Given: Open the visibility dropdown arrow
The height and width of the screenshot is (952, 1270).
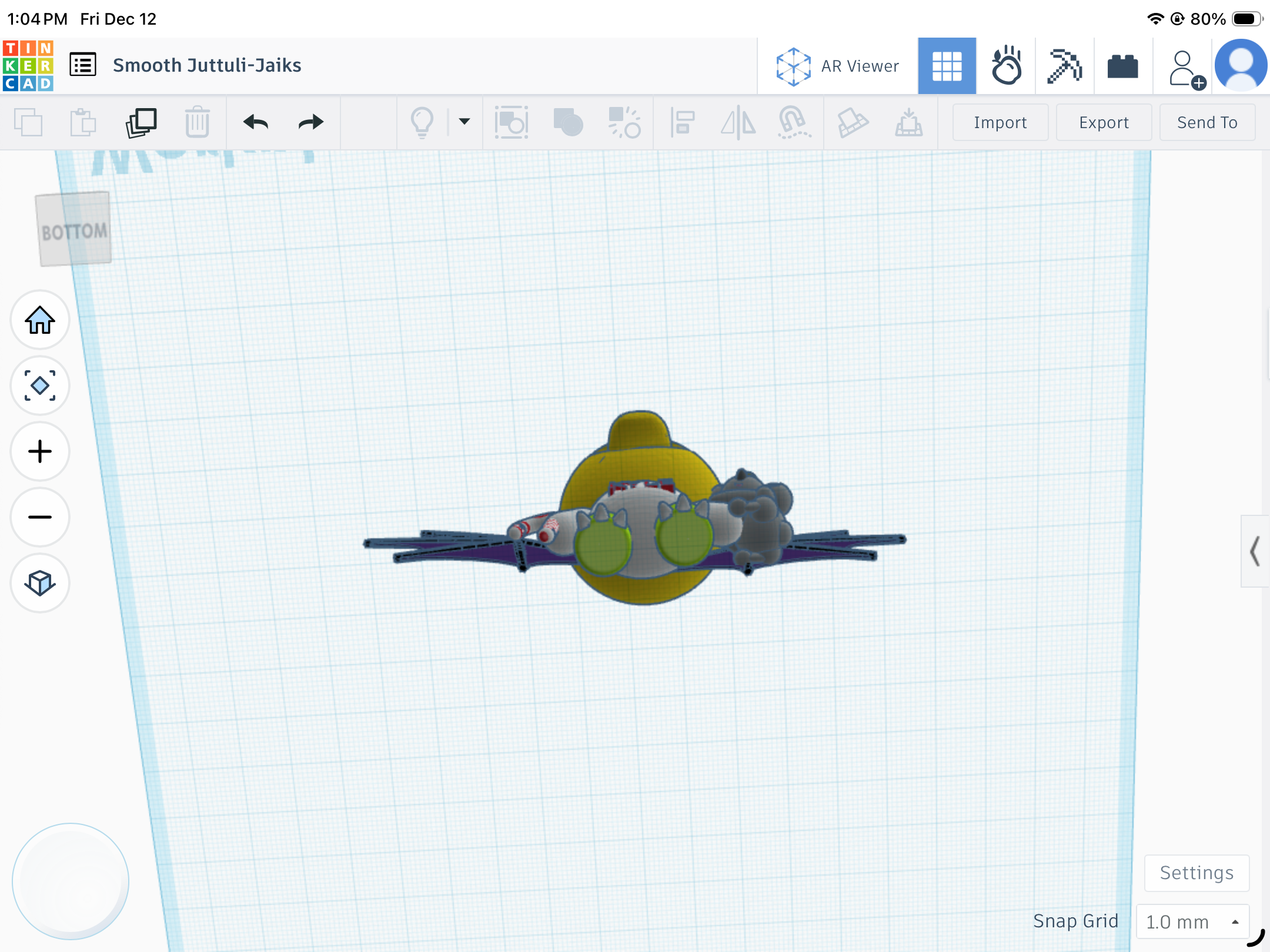Looking at the screenshot, I should [x=464, y=122].
